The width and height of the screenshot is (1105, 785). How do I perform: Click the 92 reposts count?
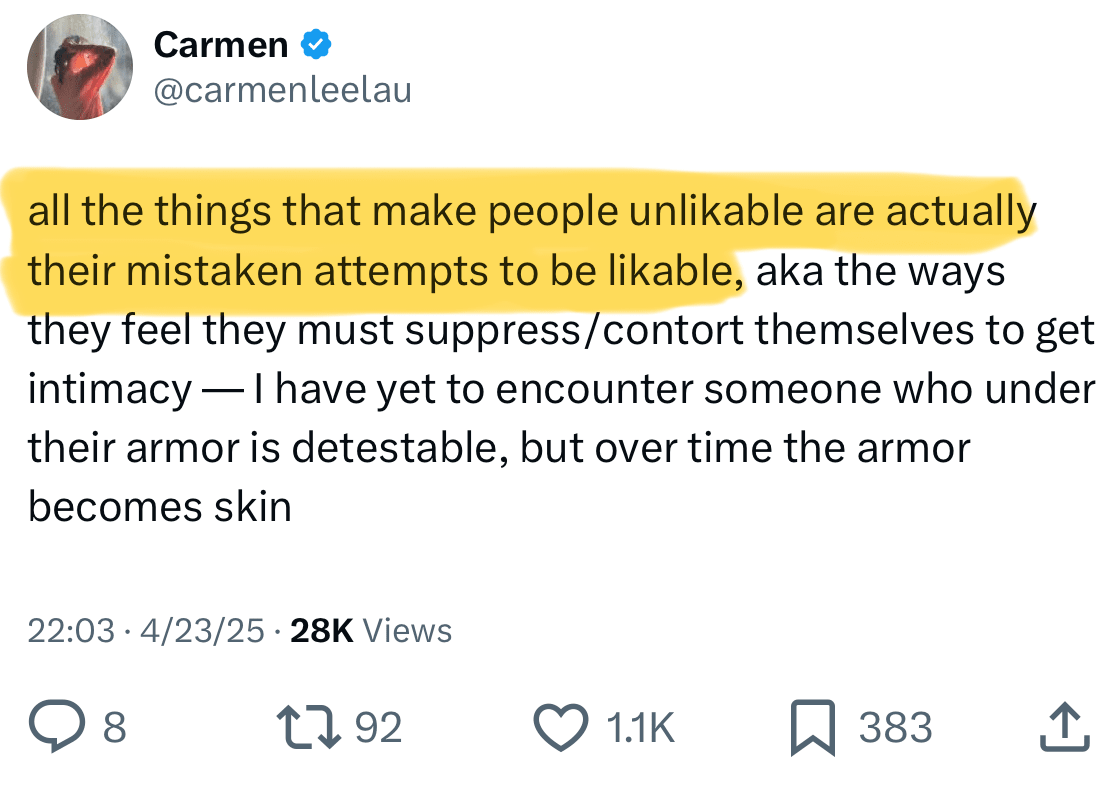pos(377,728)
